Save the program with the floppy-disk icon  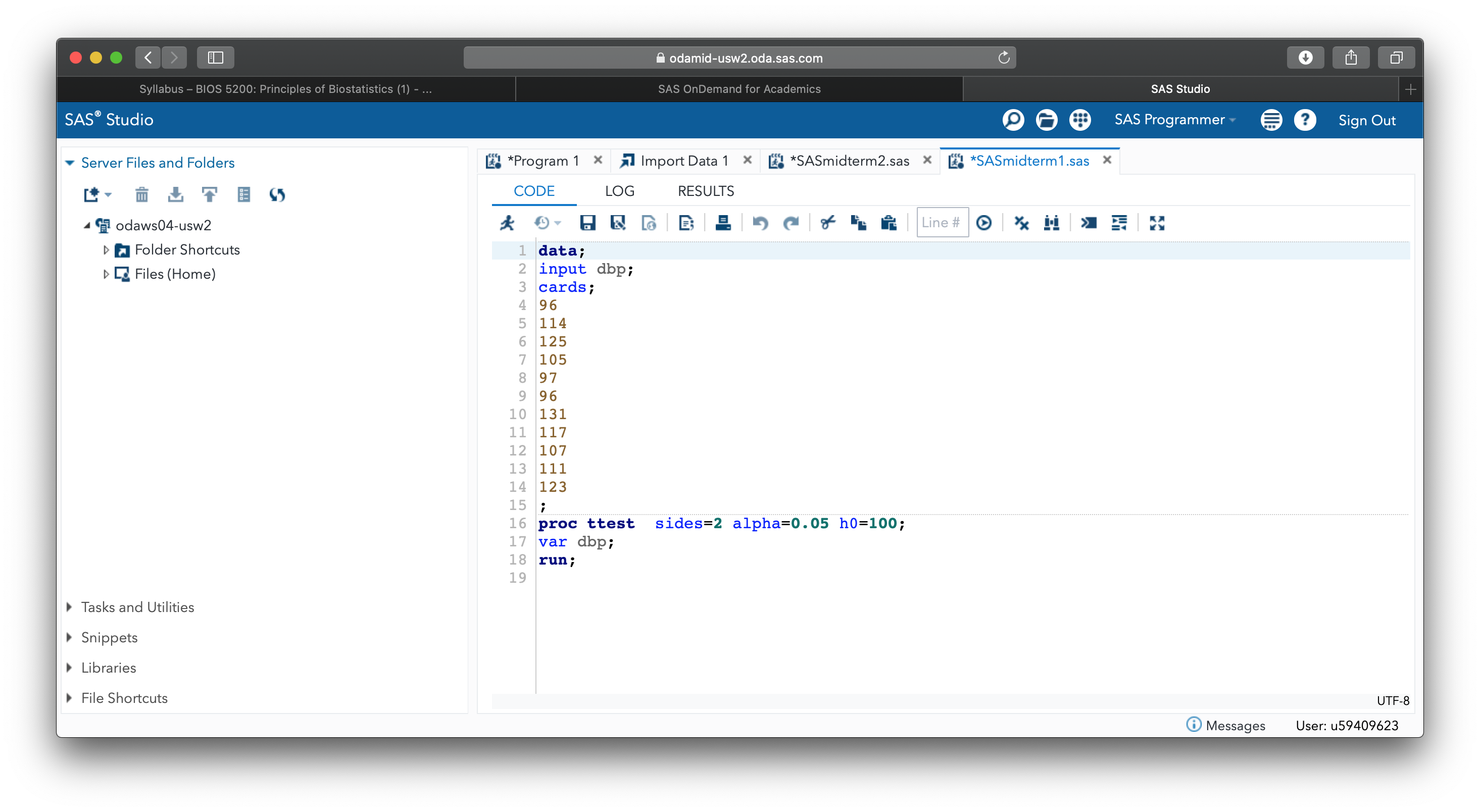tap(587, 223)
